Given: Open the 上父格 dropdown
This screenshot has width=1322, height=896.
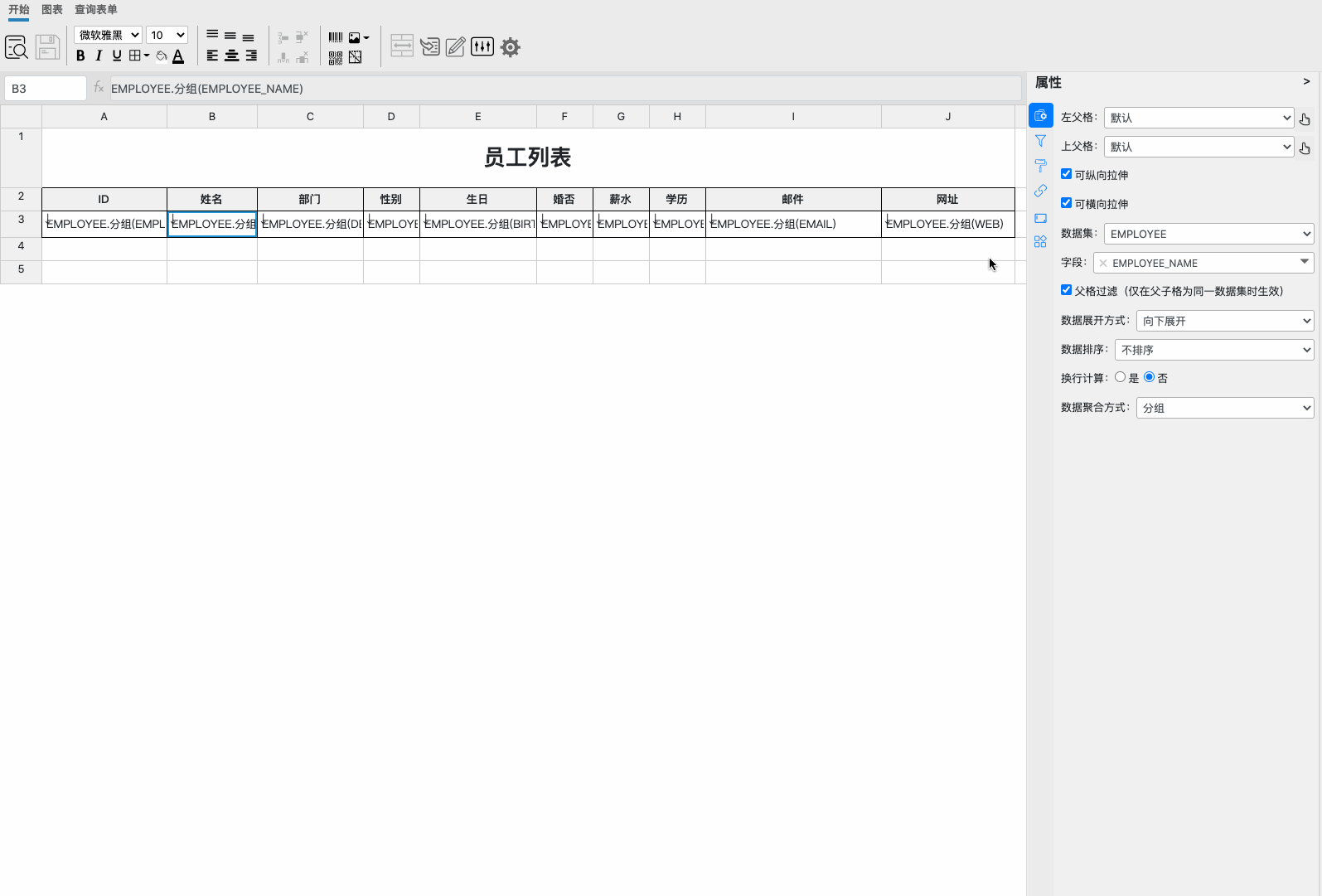Looking at the screenshot, I should [1199, 147].
